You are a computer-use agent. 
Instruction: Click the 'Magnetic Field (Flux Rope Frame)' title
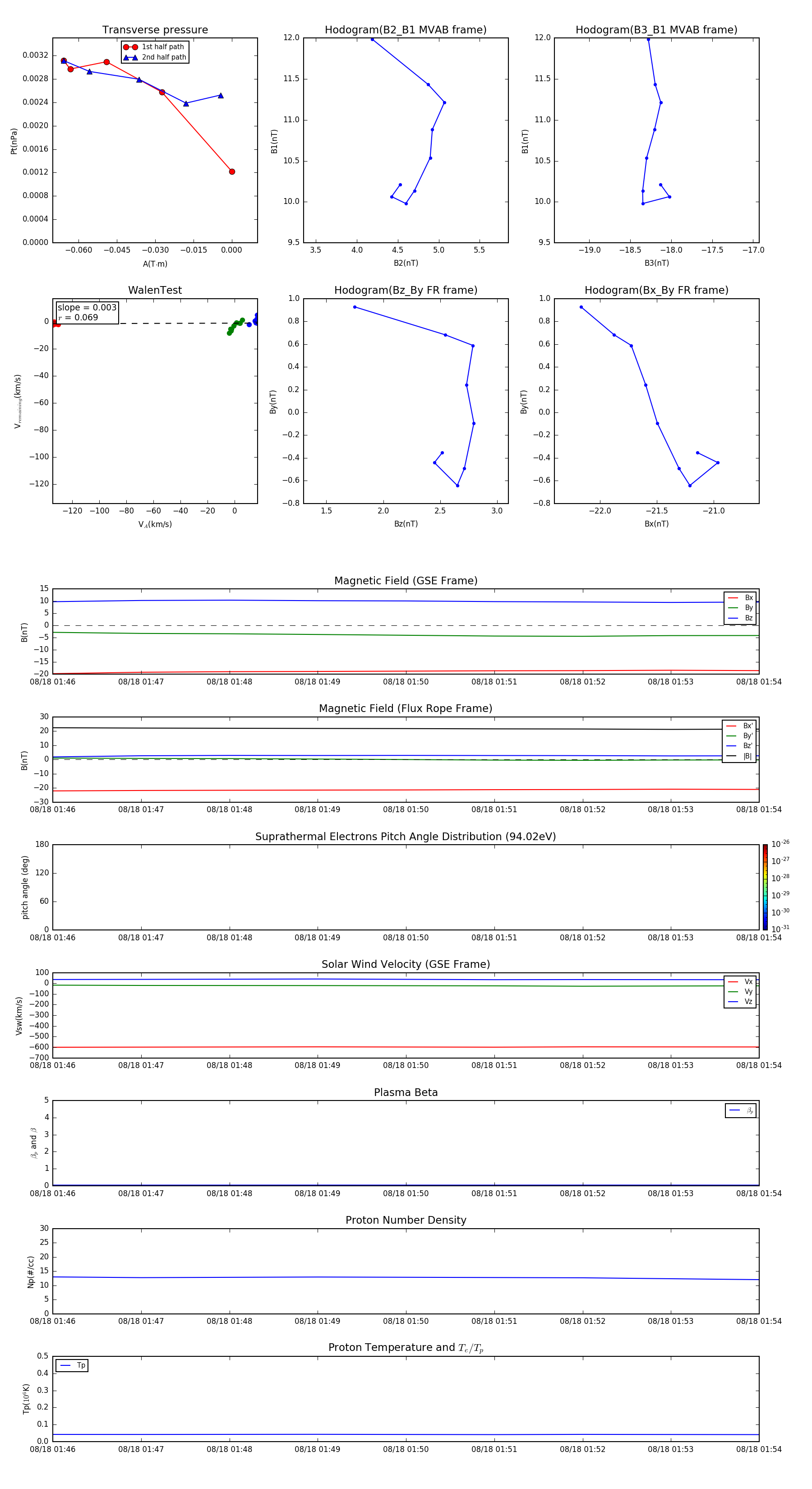(x=406, y=709)
